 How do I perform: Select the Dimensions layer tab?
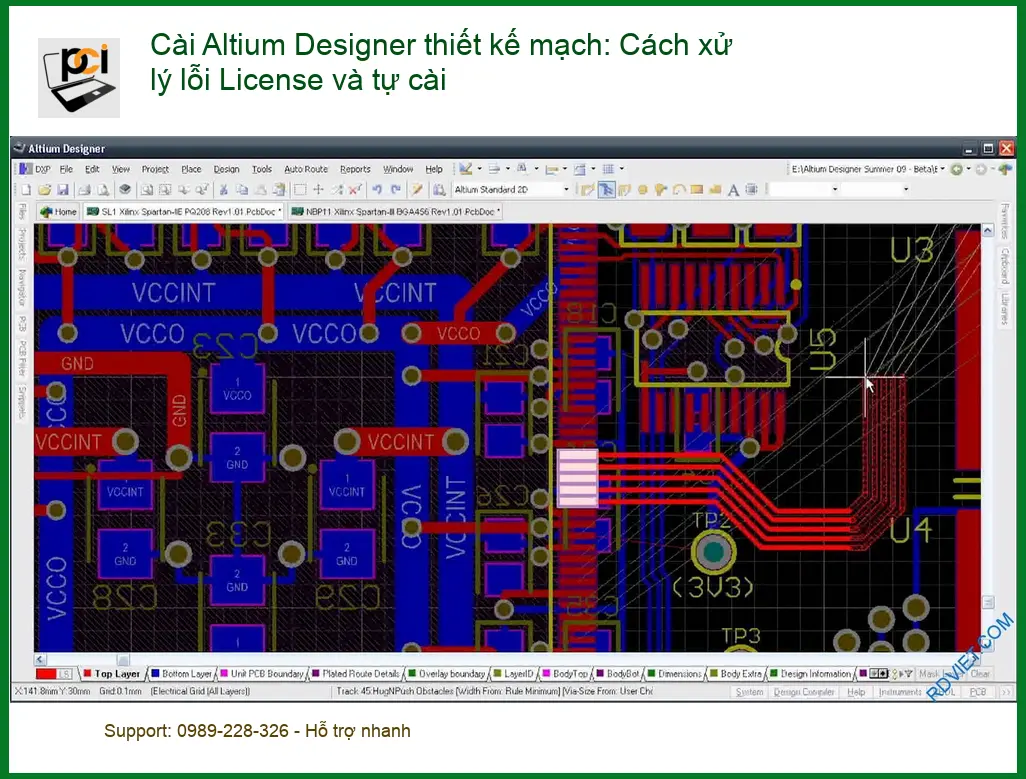[674, 674]
